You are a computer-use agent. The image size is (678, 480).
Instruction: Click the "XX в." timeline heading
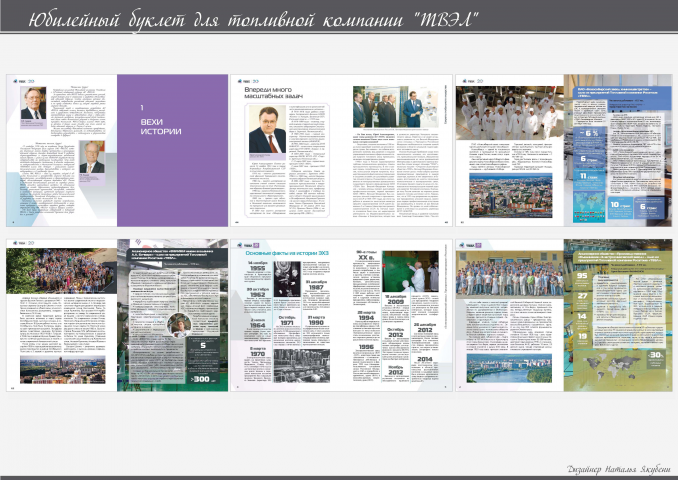pyautogui.click(x=366, y=258)
